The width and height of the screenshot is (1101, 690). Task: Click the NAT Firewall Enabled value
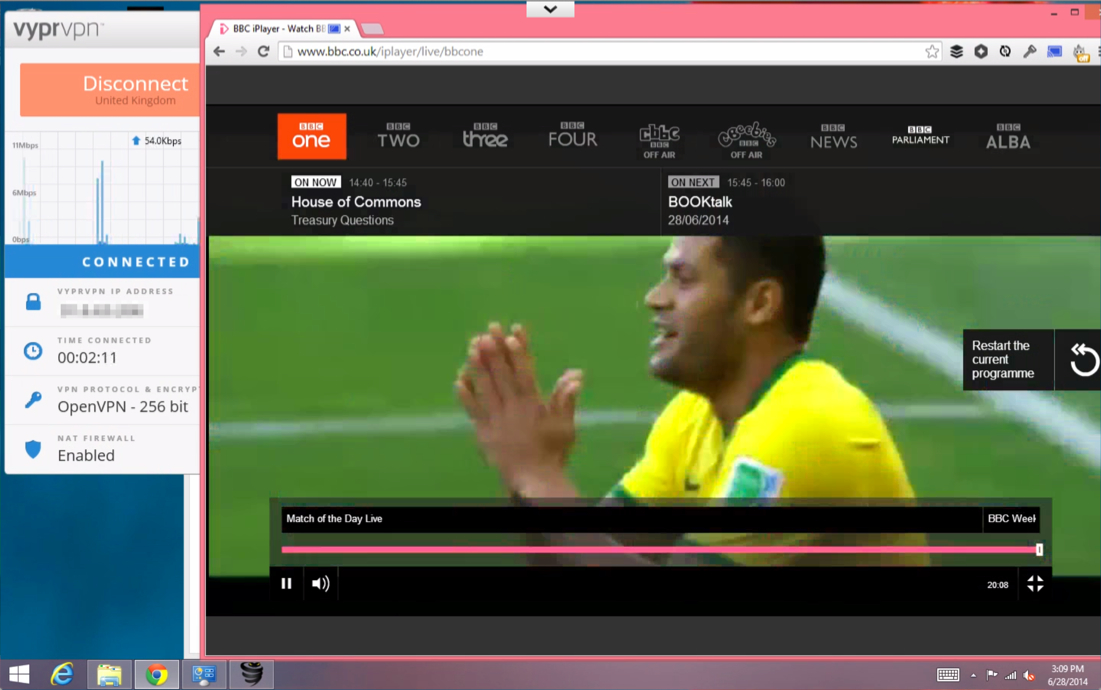pyautogui.click(x=86, y=456)
